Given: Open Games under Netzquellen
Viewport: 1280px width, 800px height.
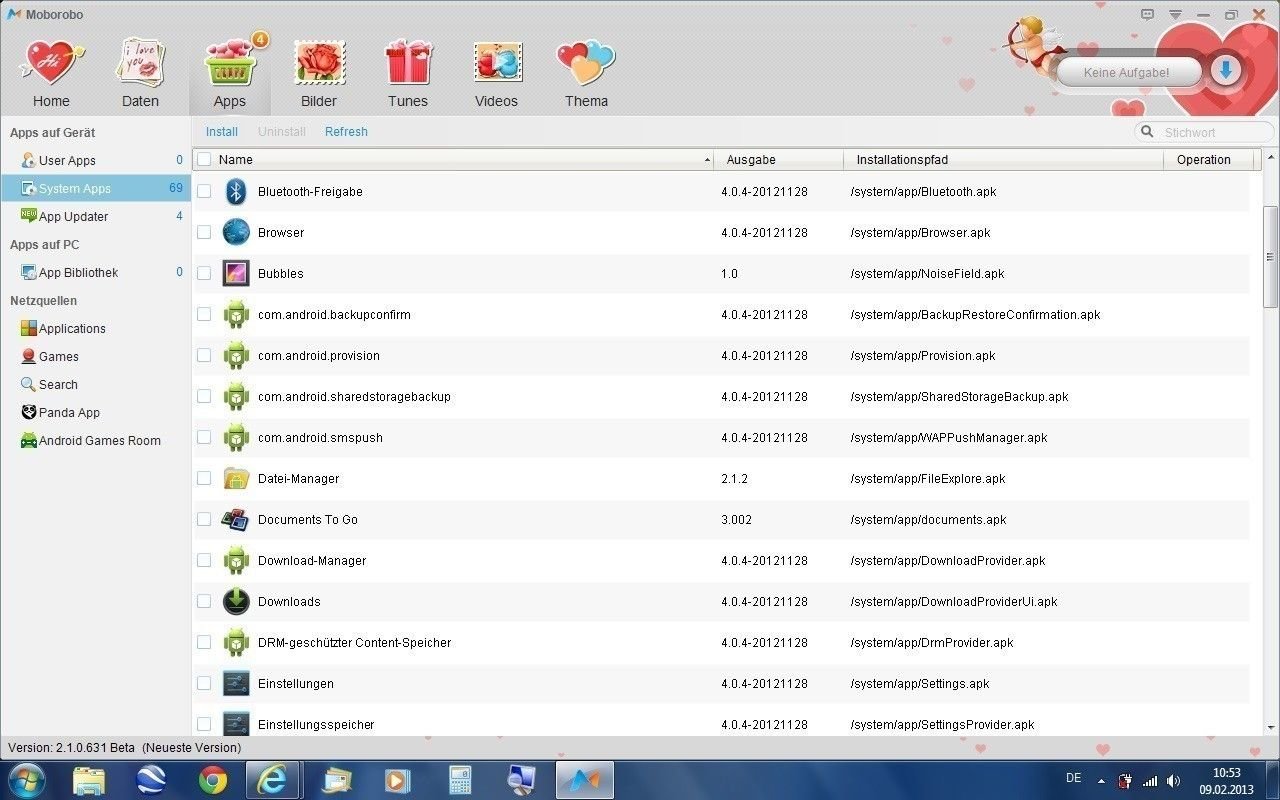Looking at the screenshot, I should point(95,356).
